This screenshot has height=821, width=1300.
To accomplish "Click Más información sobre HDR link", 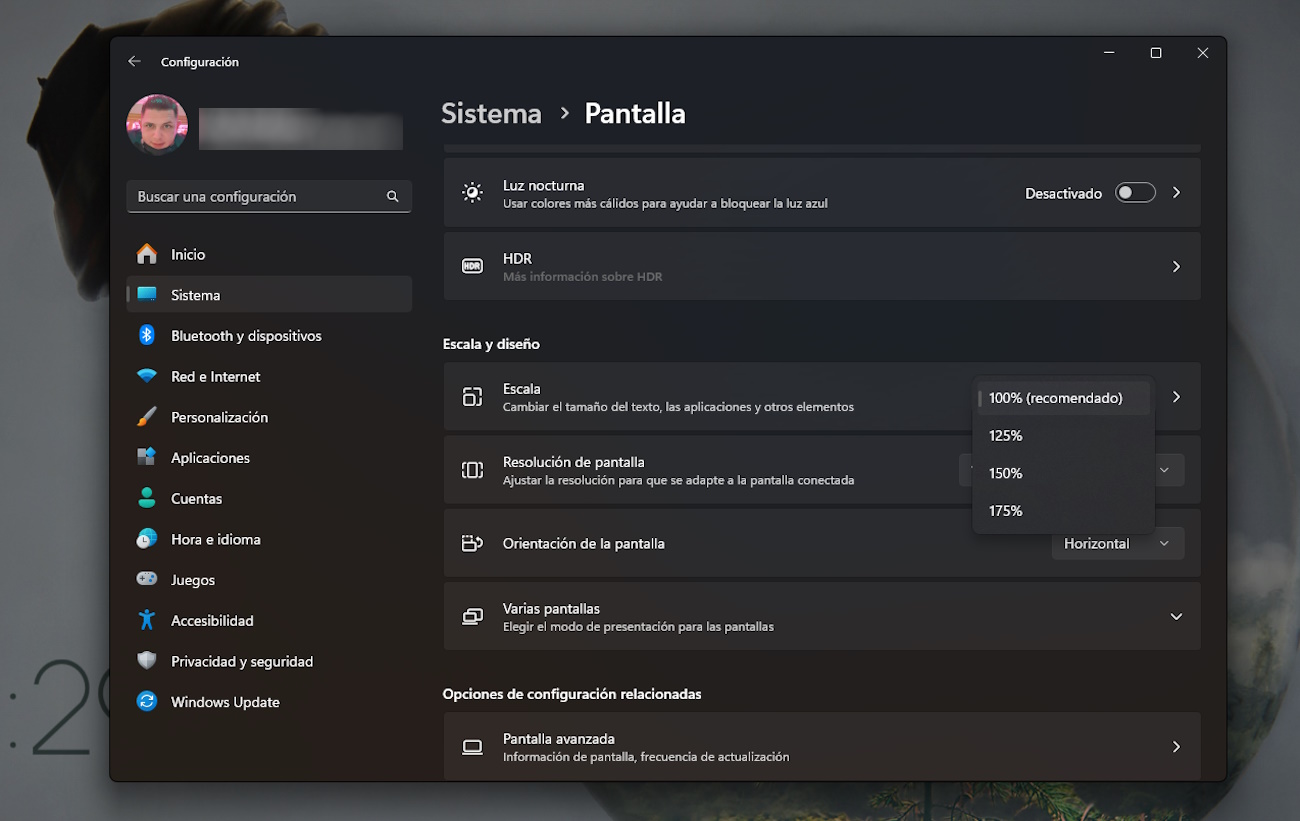I will [582, 277].
